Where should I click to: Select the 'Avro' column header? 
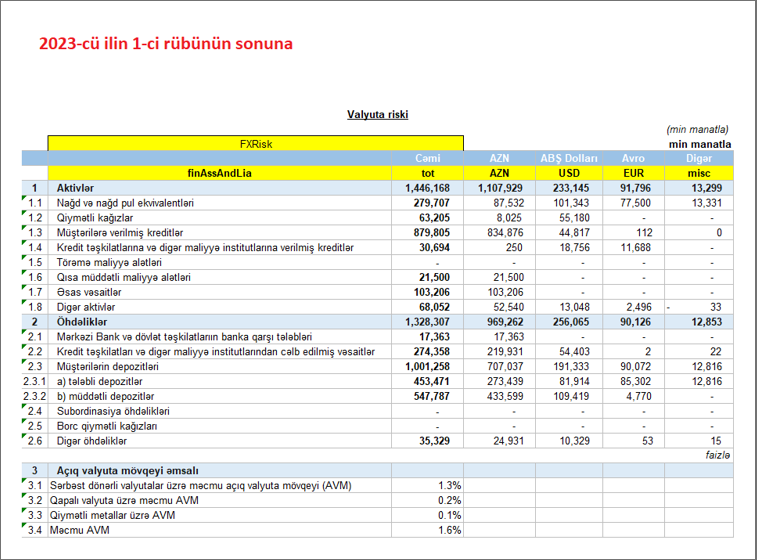tap(632, 159)
